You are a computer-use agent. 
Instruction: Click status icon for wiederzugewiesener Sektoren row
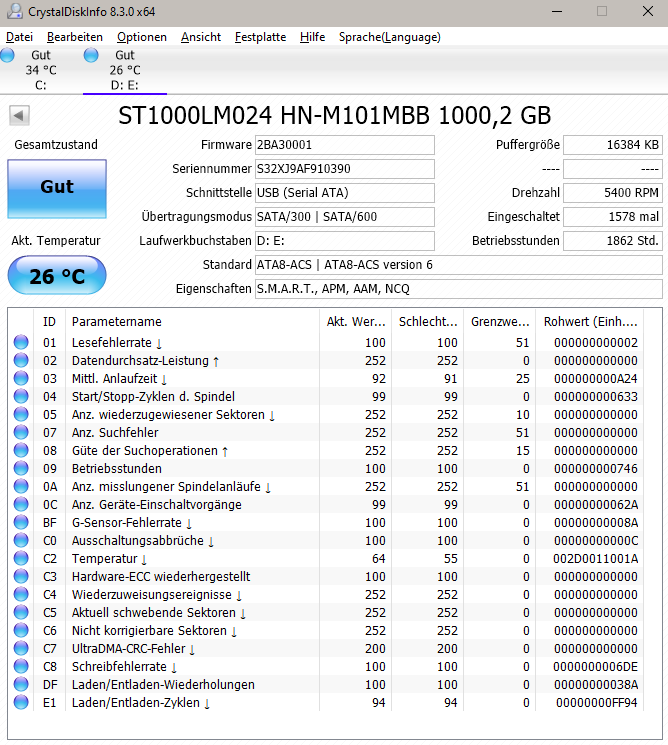pyautogui.click(x=21, y=414)
